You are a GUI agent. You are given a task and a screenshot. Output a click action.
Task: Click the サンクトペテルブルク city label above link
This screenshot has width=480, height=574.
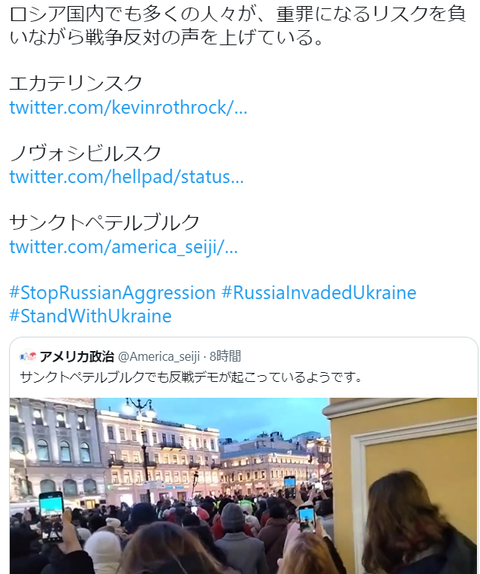point(104,223)
